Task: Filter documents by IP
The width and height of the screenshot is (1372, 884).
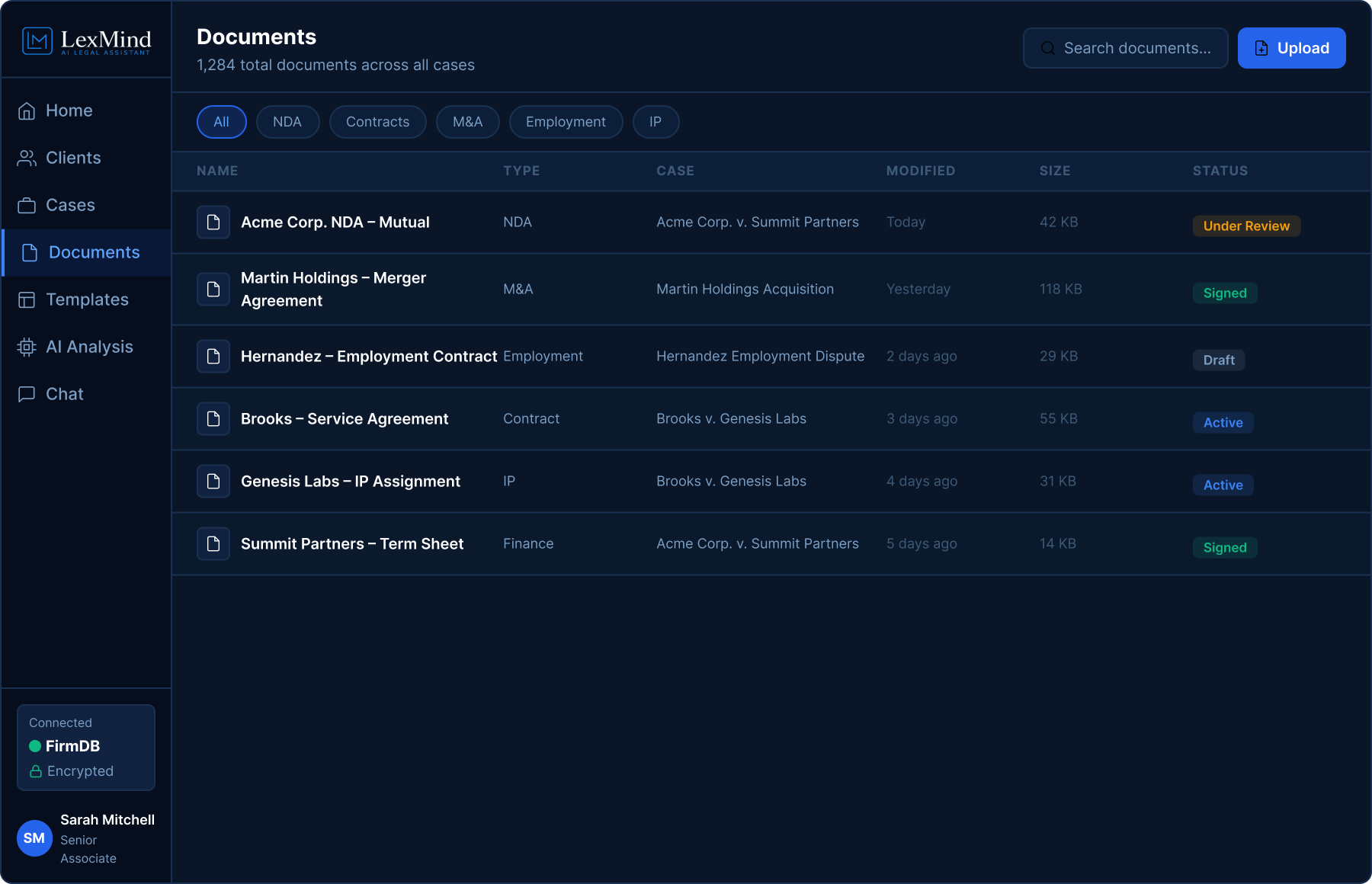Action: 656,122
